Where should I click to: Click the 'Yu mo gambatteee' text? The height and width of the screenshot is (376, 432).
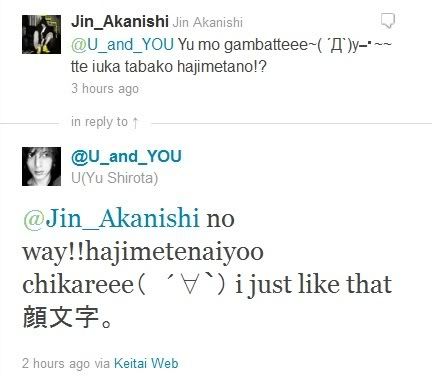(244, 45)
